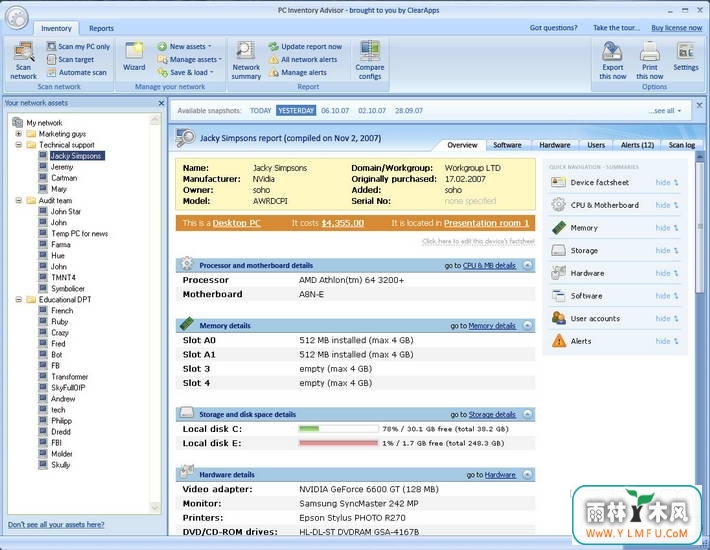This screenshot has height=550, width=710.
Task: Click Local disk E usage bar
Action: (x=338, y=443)
